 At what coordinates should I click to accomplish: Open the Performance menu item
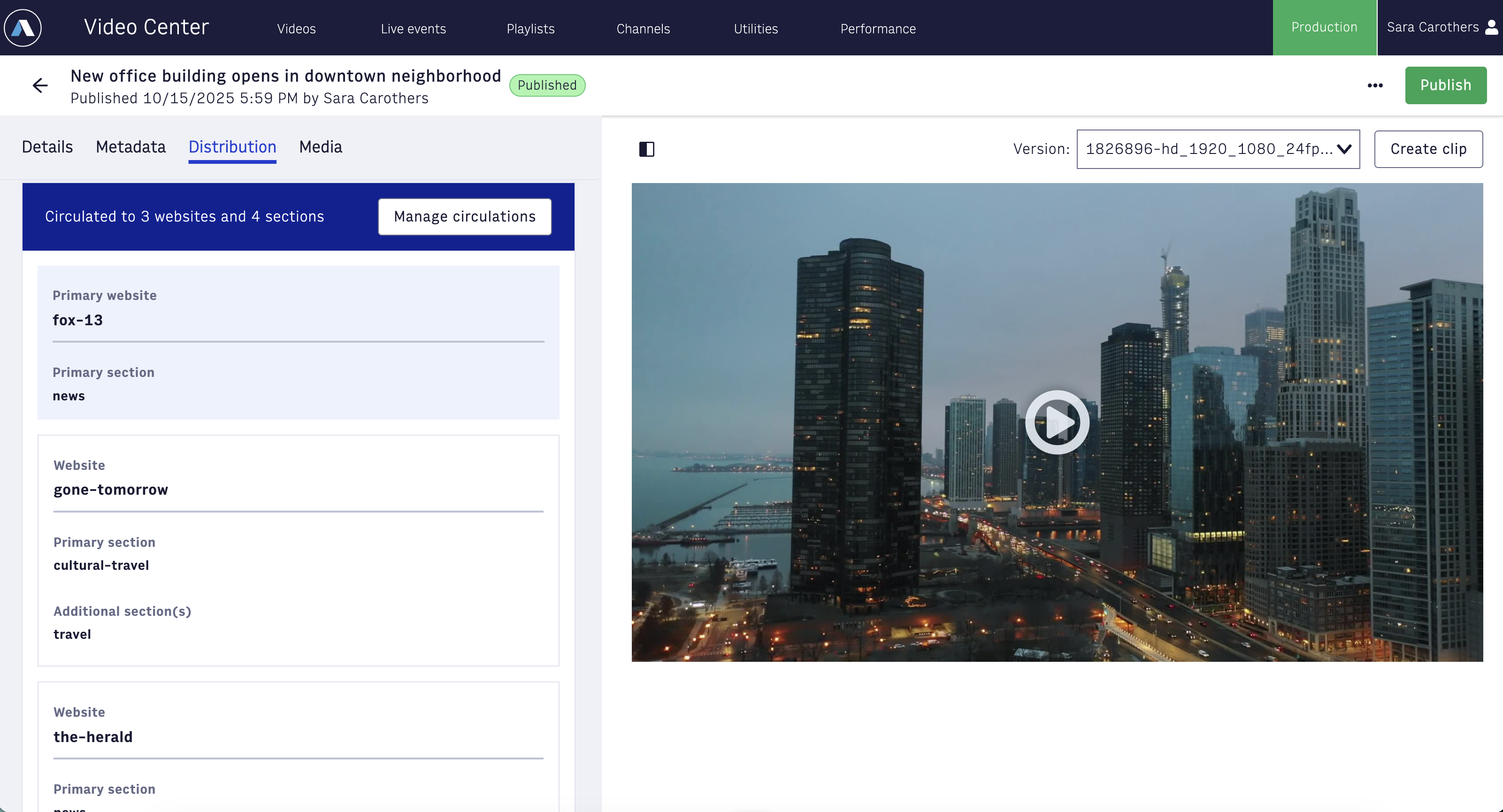(877, 29)
